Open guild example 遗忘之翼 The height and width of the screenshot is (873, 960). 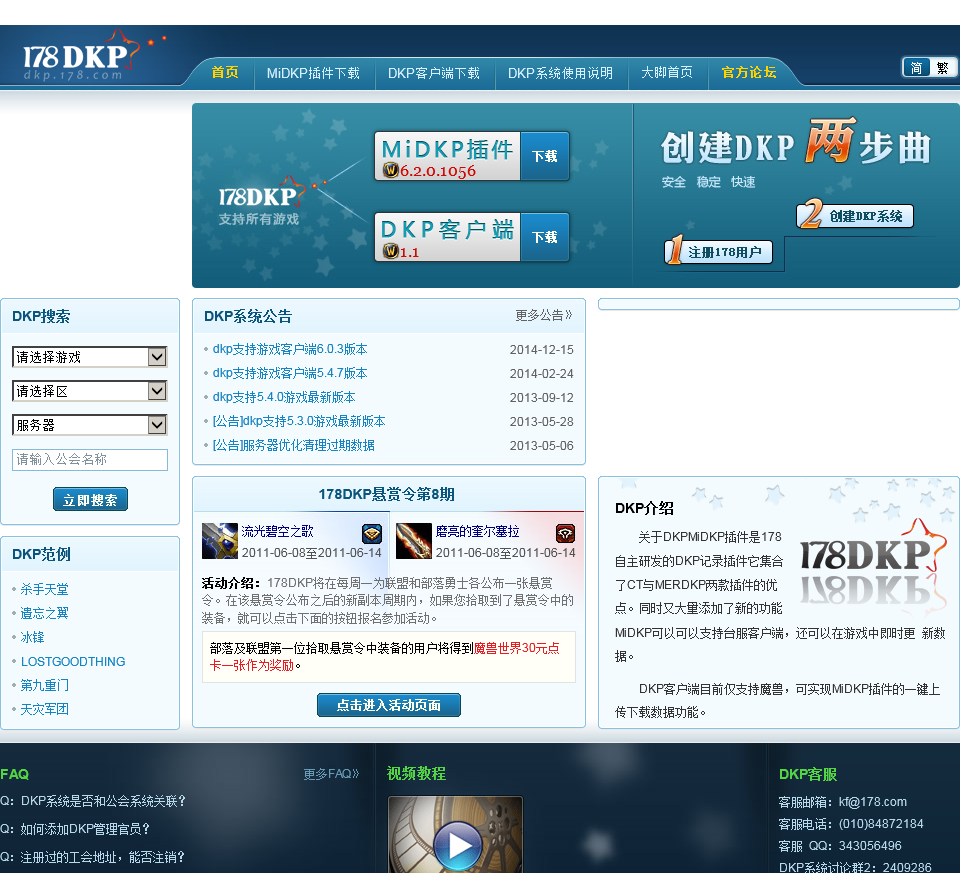click(x=44, y=613)
